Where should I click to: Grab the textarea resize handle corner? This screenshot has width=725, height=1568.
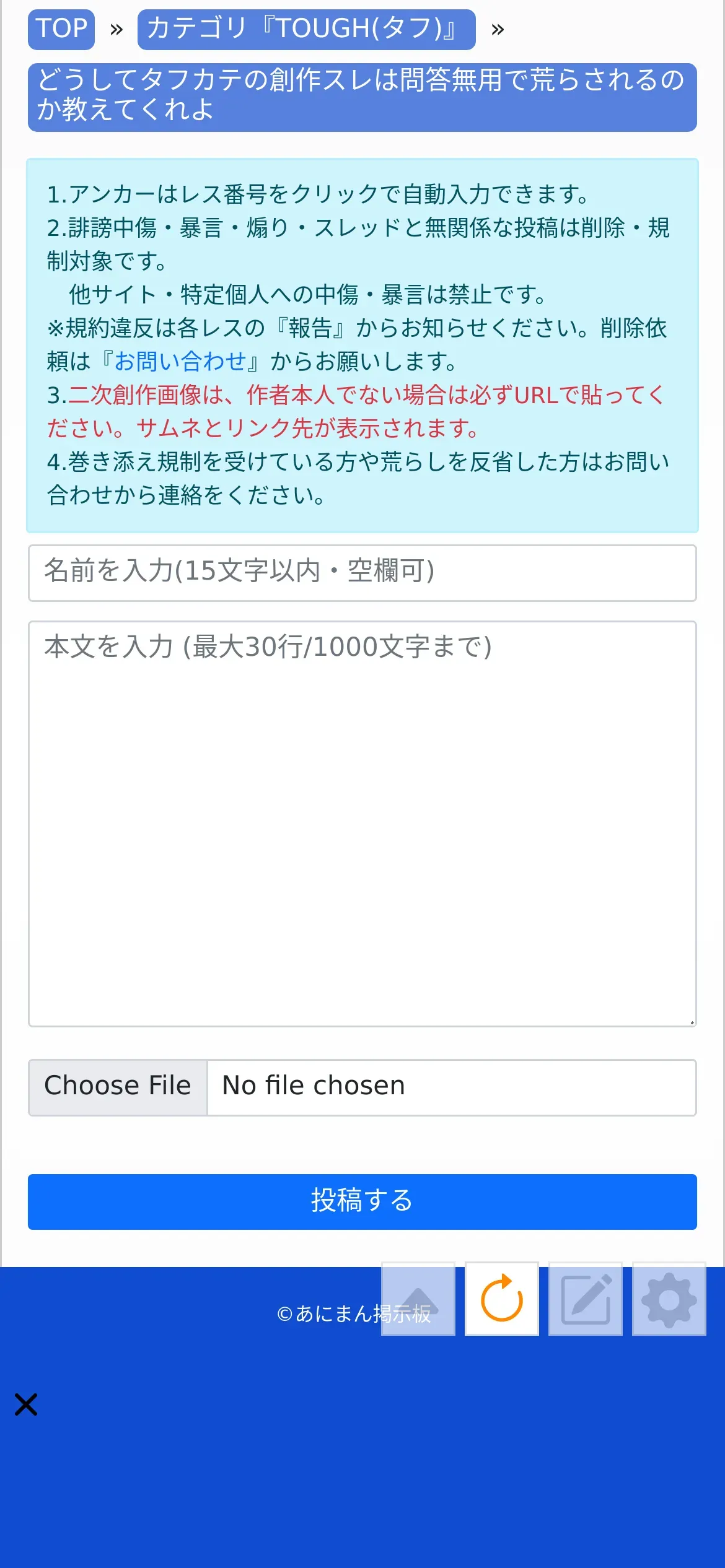[x=692, y=1022]
